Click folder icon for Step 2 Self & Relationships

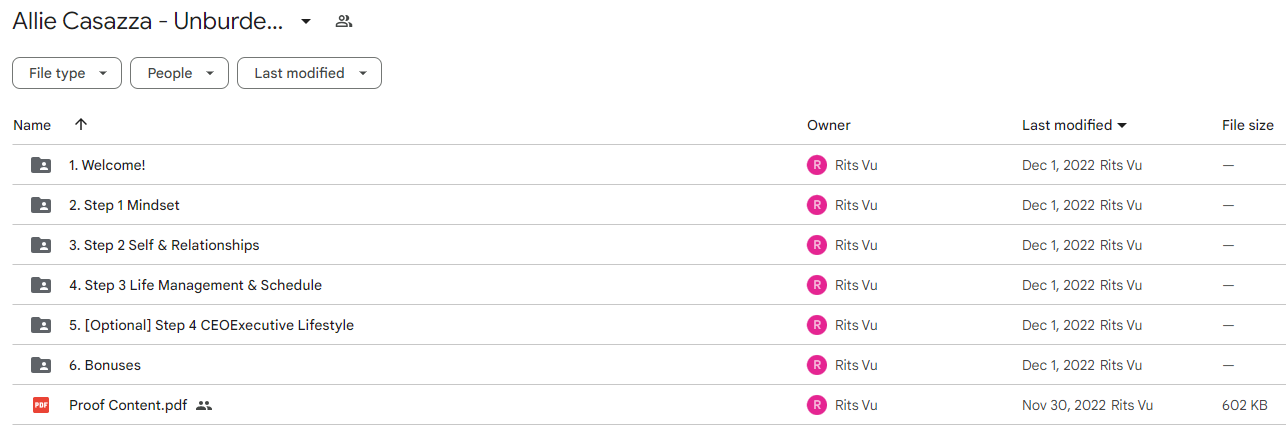pyautogui.click(x=41, y=245)
